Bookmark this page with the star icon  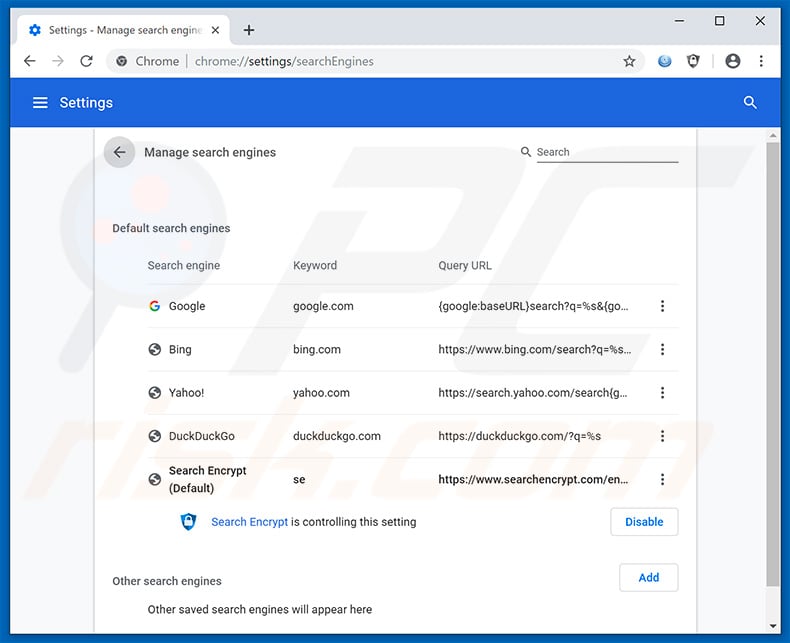pyautogui.click(x=629, y=61)
